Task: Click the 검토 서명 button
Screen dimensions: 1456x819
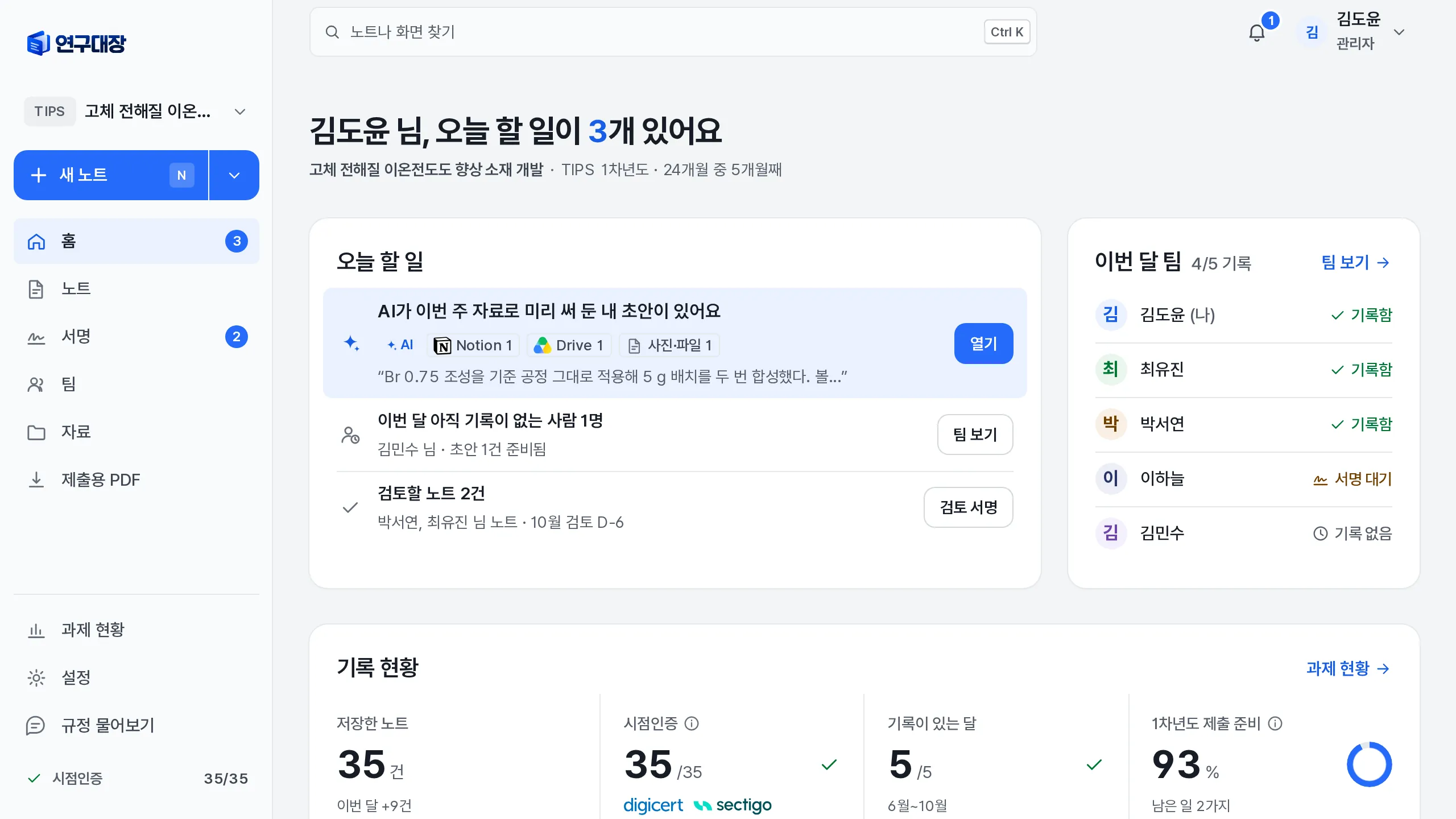Action: point(968,507)
